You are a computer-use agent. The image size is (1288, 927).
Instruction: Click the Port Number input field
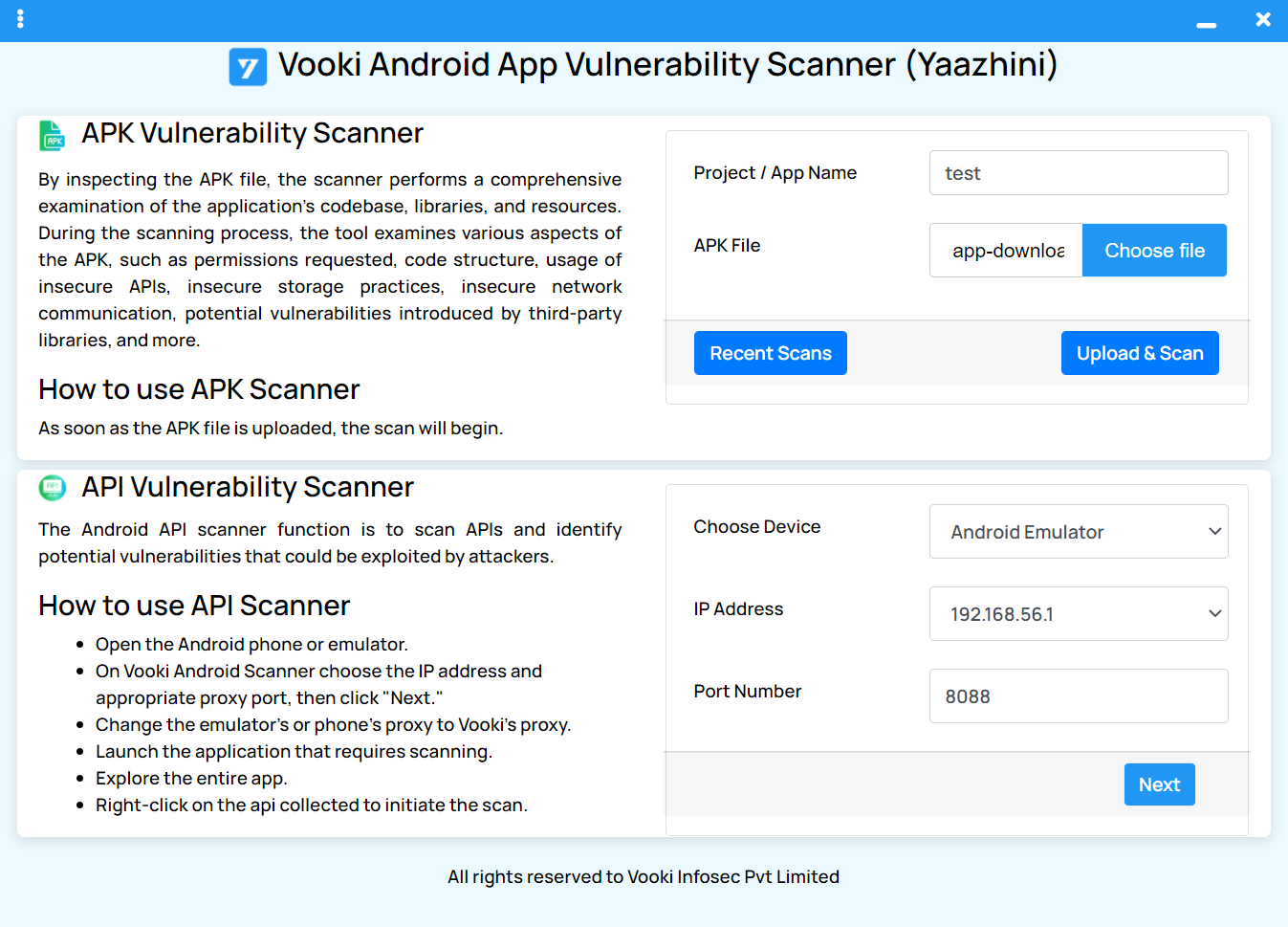coord(1079,696)
